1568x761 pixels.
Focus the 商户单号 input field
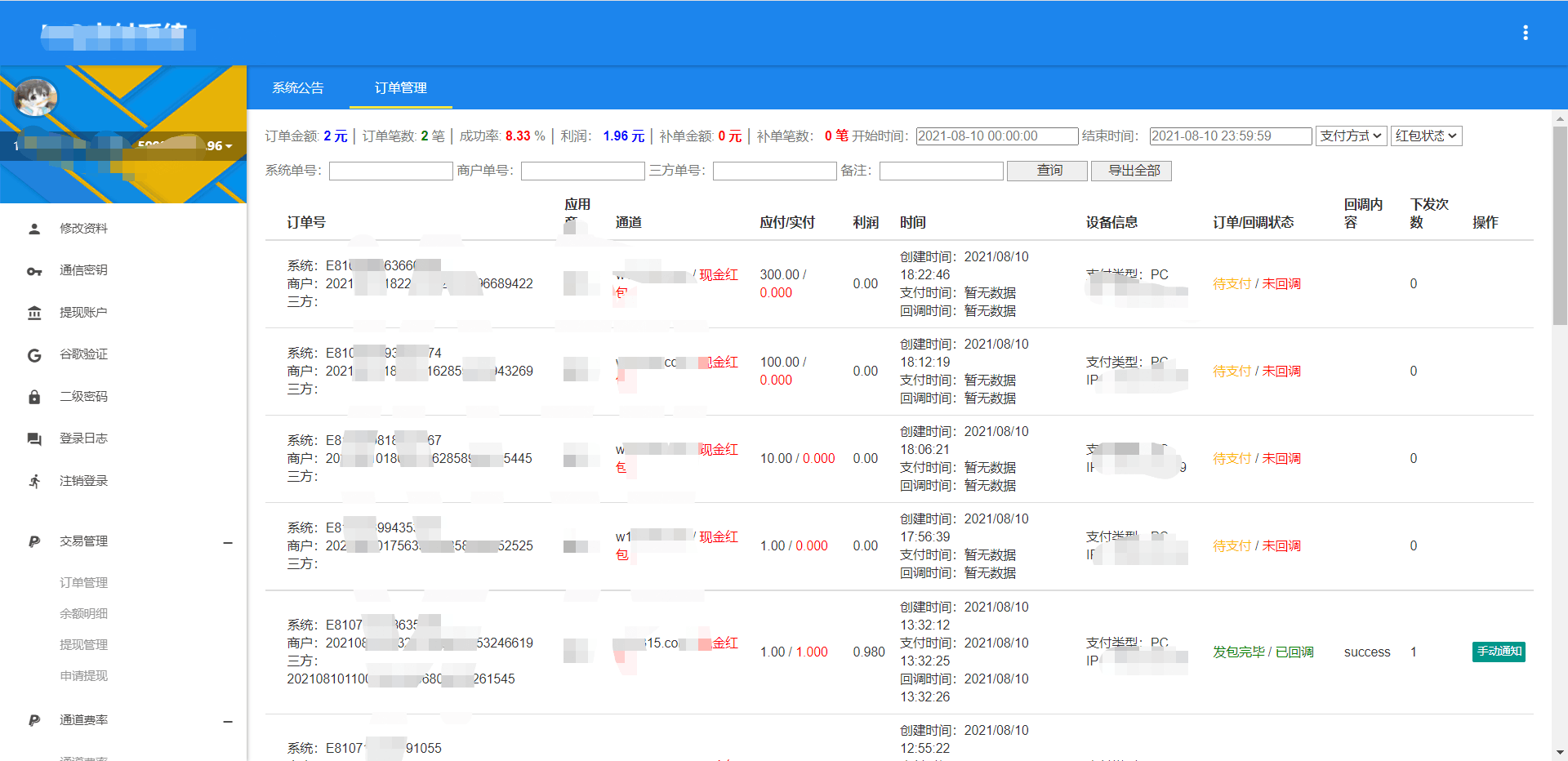[583, 171]
